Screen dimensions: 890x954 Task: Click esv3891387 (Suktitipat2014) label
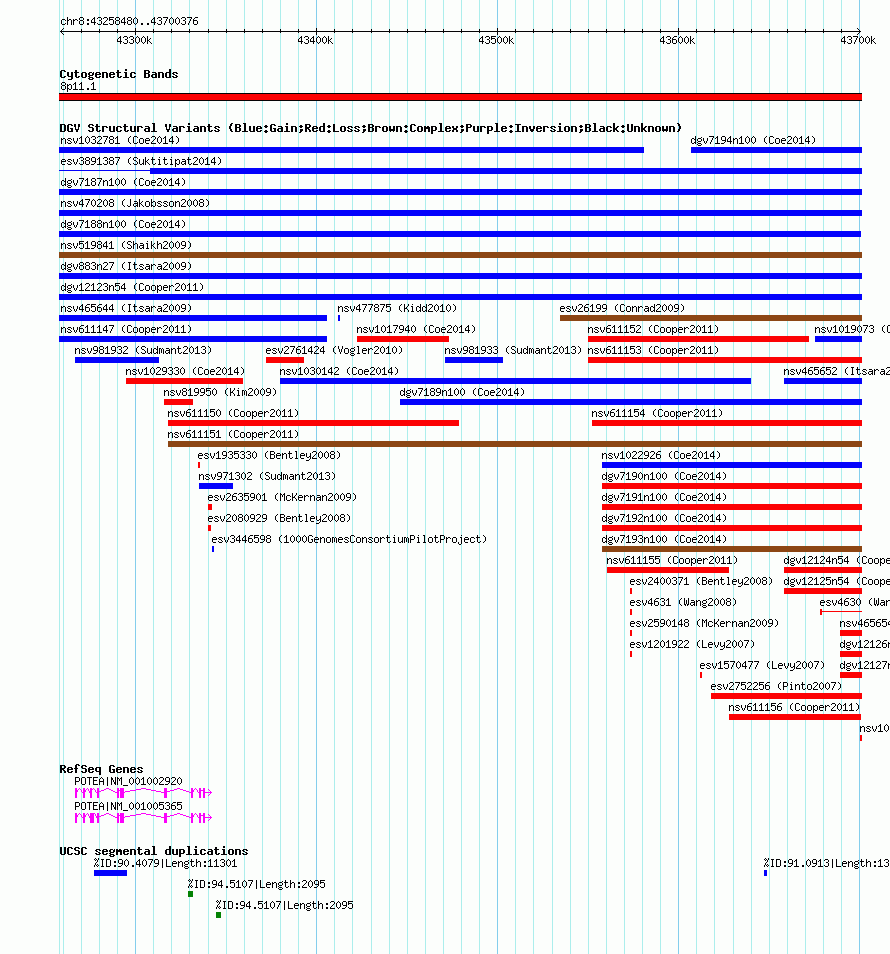(x=141, y=161)
